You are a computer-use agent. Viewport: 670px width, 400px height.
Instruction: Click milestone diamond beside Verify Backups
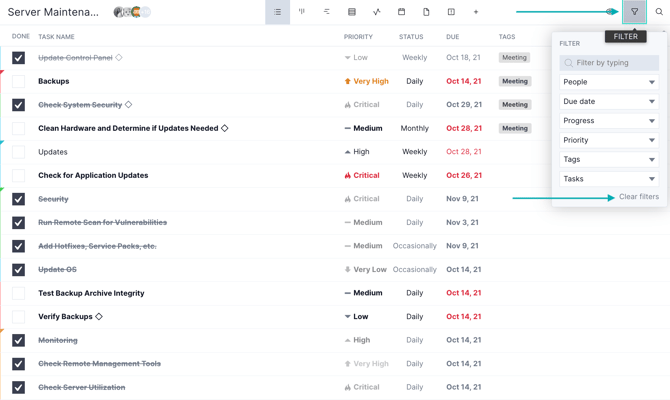[99, 317]
